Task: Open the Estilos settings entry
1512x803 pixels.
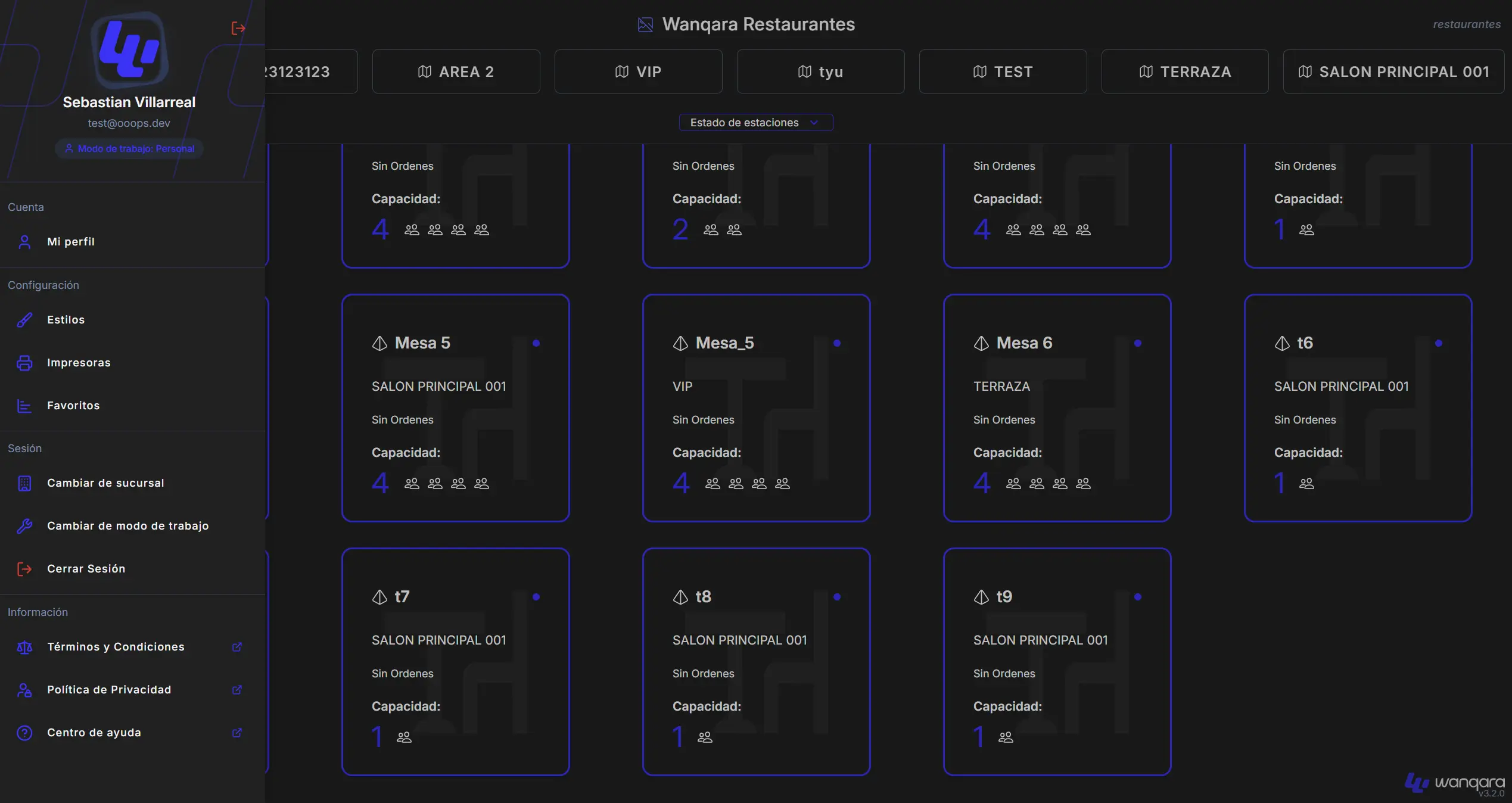Action: (x=132, y=320)
